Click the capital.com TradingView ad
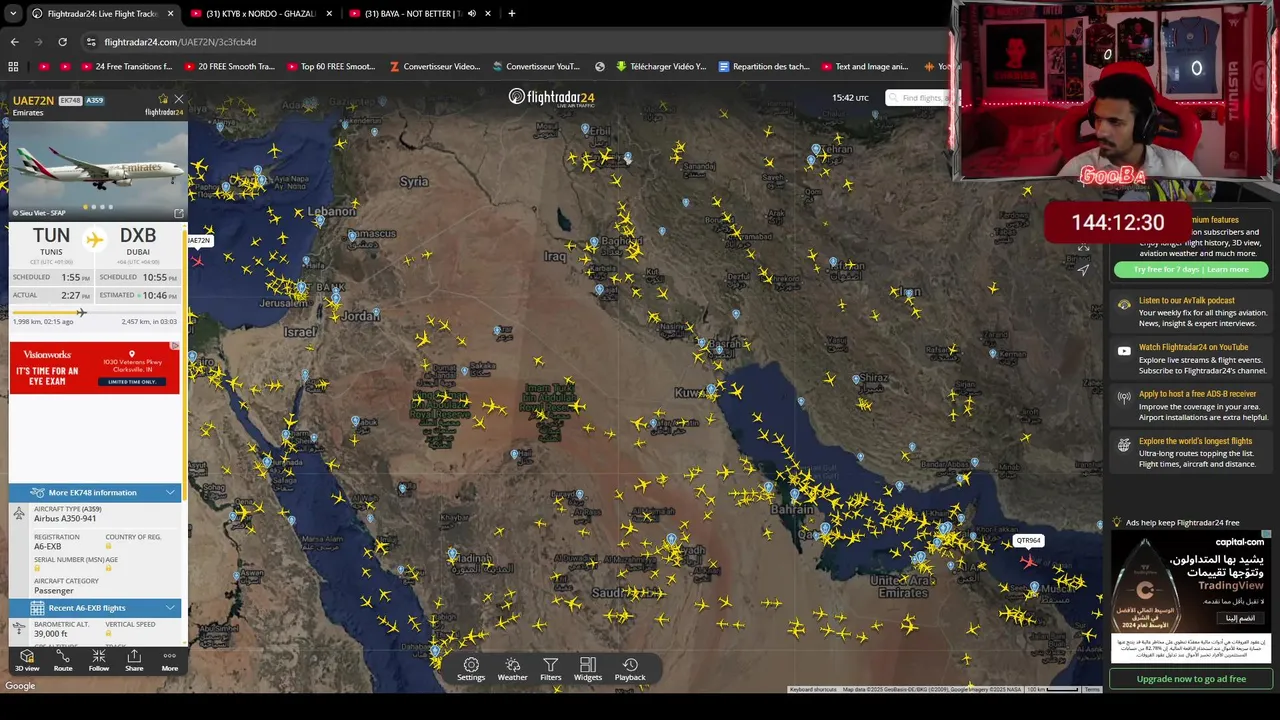This screenshot has height=720, width=1280. click(1191, 595)
